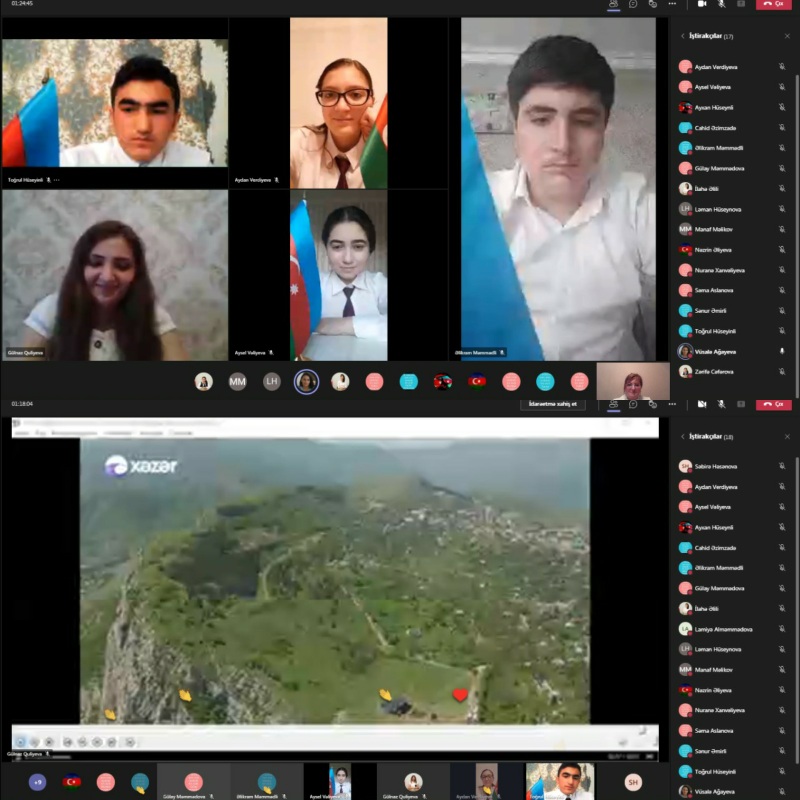Select Əlikram Mammadli large video tile
This screenshot has width=800, height=800.
click(558, 189)
